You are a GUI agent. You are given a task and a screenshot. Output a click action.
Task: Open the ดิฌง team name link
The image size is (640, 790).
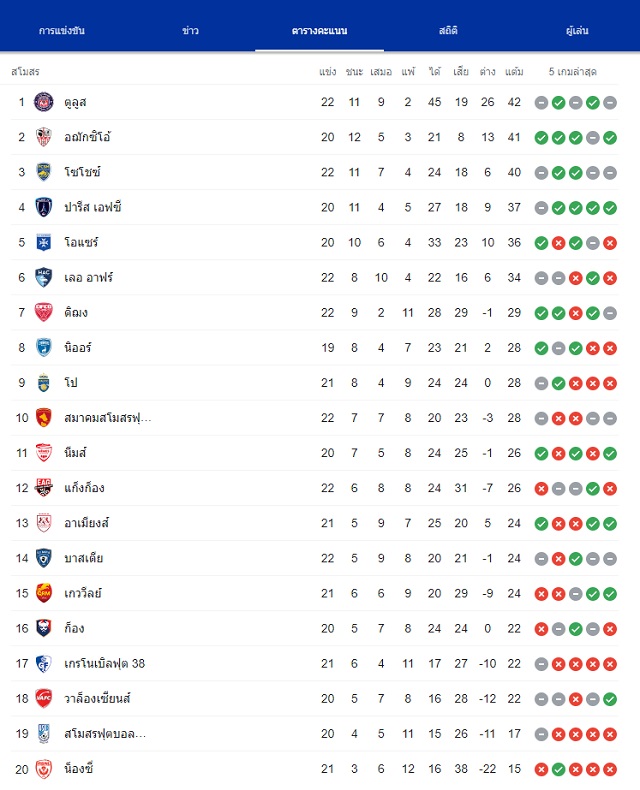tap(76, 313)
